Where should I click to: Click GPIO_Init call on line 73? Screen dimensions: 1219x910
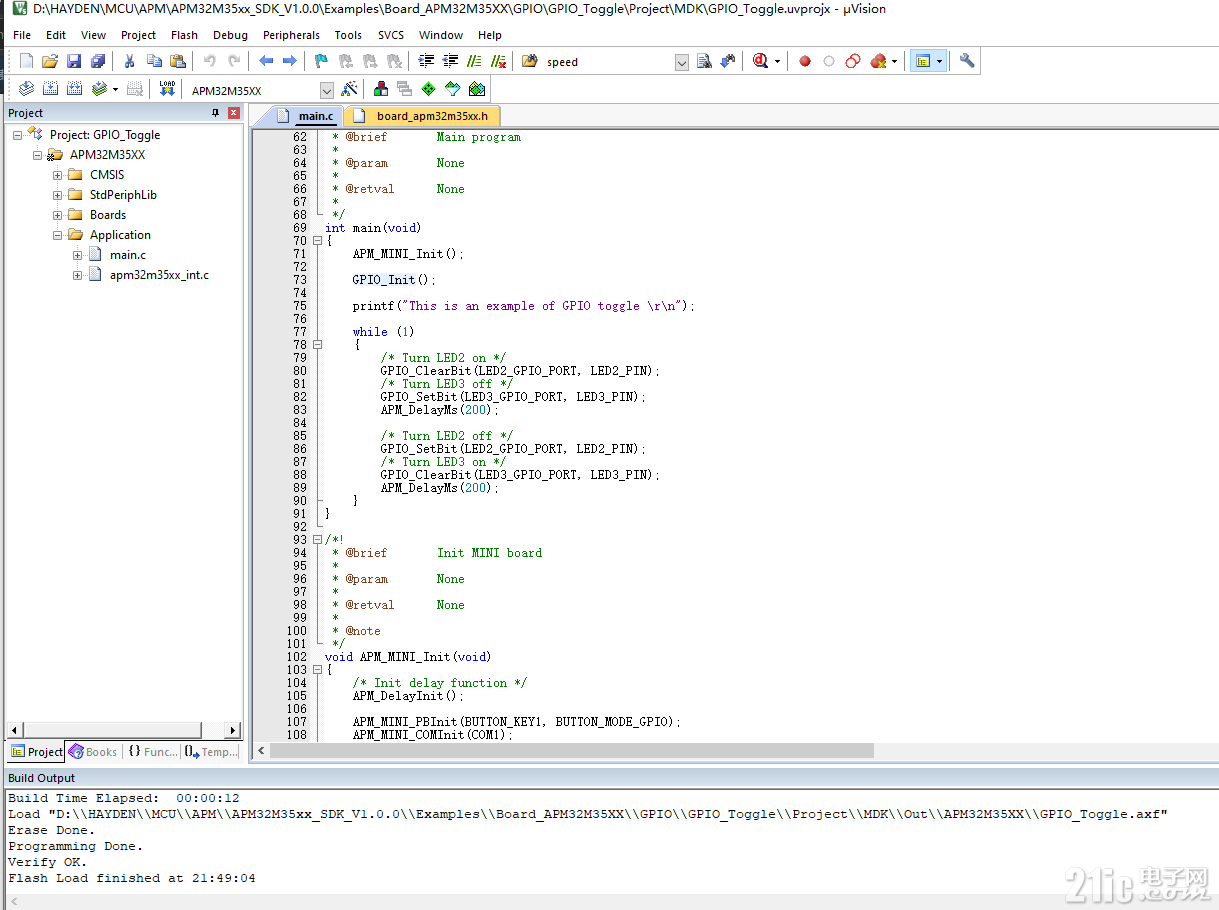coord(383,280)
